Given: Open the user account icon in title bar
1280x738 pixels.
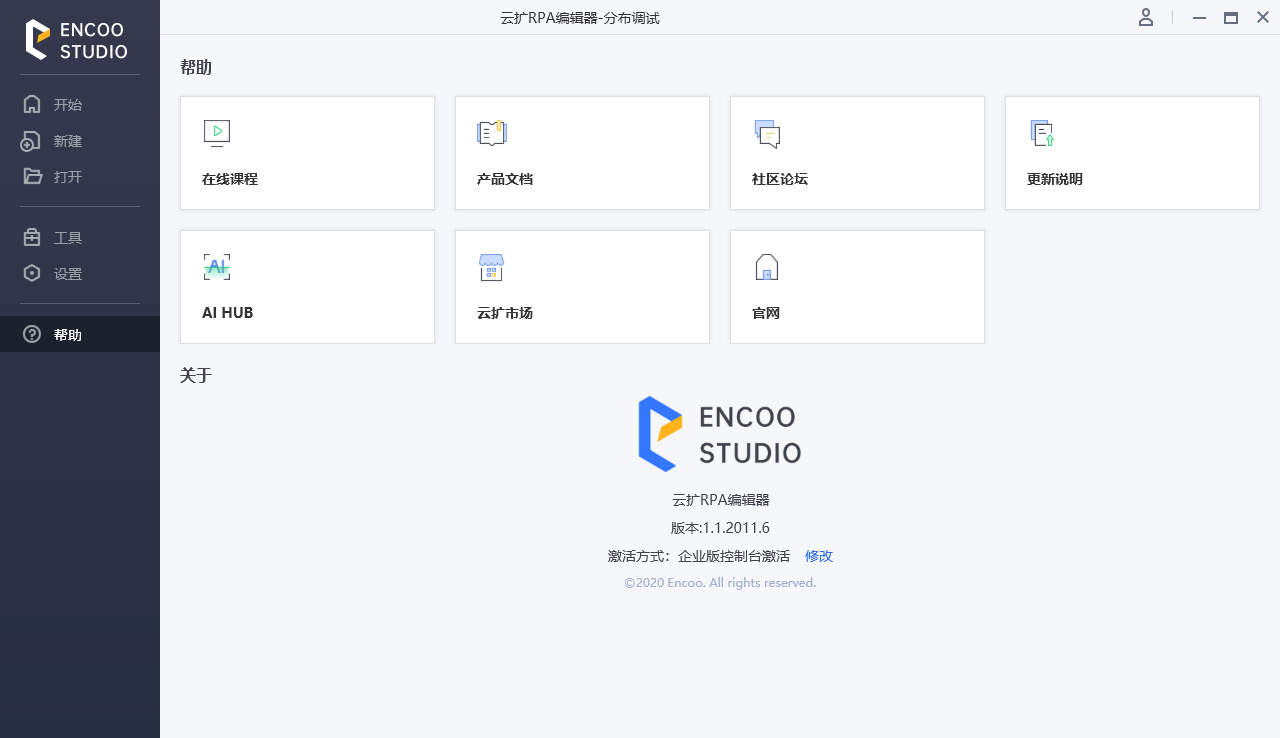Looking at the screenshot, I should click(1146, 17).
